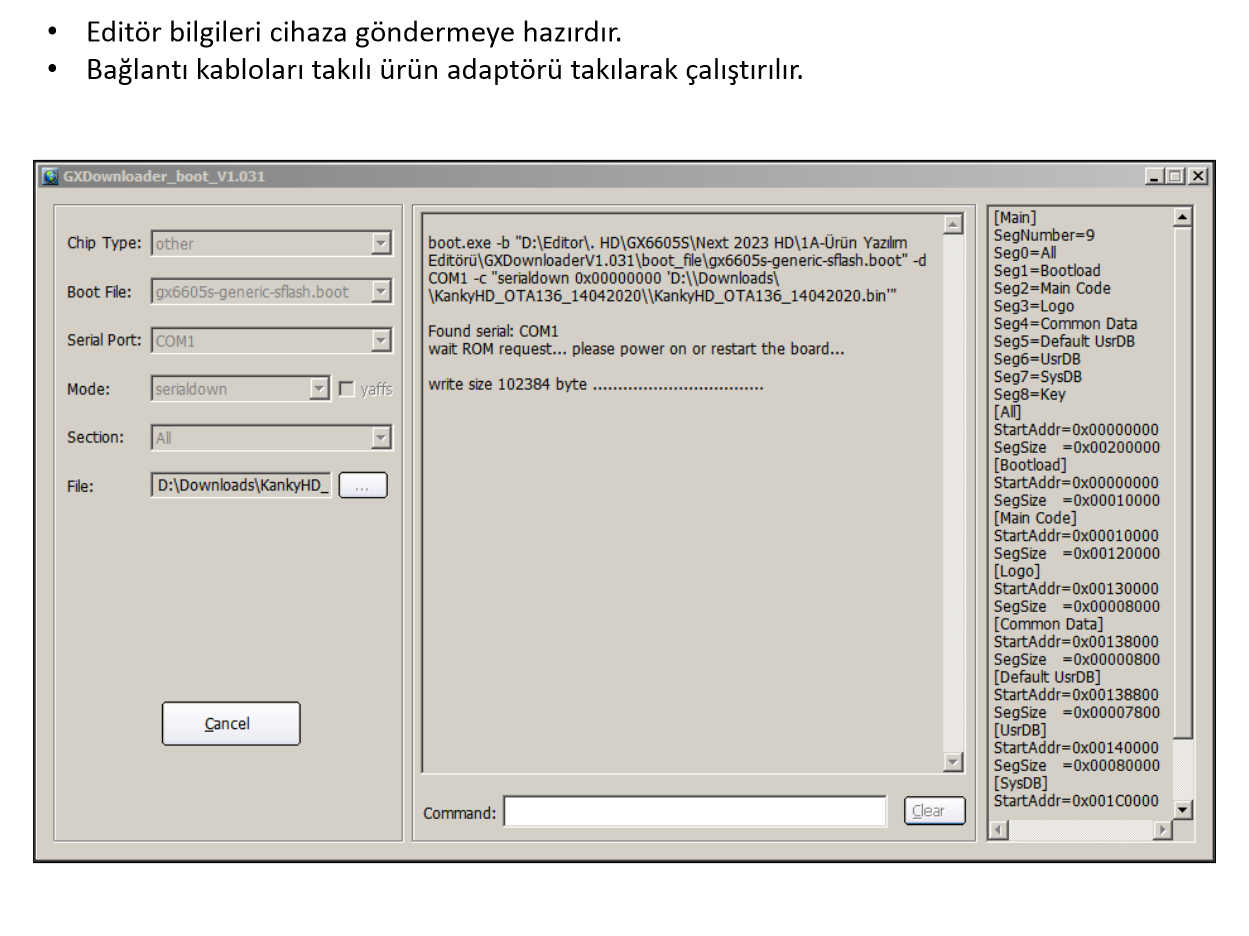Viewport: 1249px width, 936px height.
Task: Click "SegSize =0x00010000" line
Action: pyautogui.click(x=1077, y=501)
